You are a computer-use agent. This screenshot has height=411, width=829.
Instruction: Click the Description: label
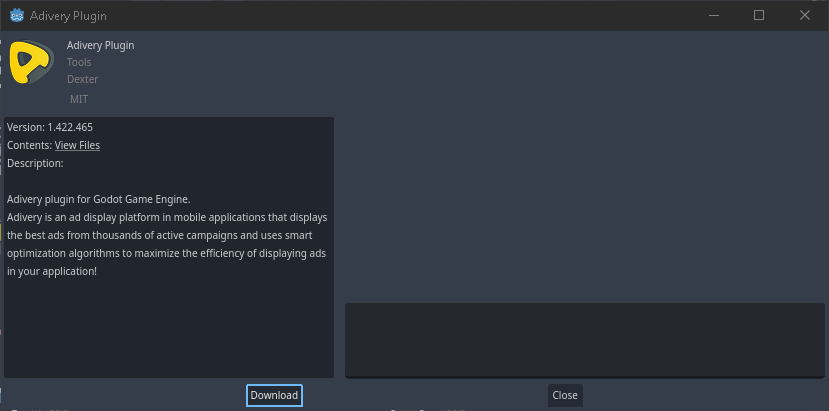[x=35, y=163]
